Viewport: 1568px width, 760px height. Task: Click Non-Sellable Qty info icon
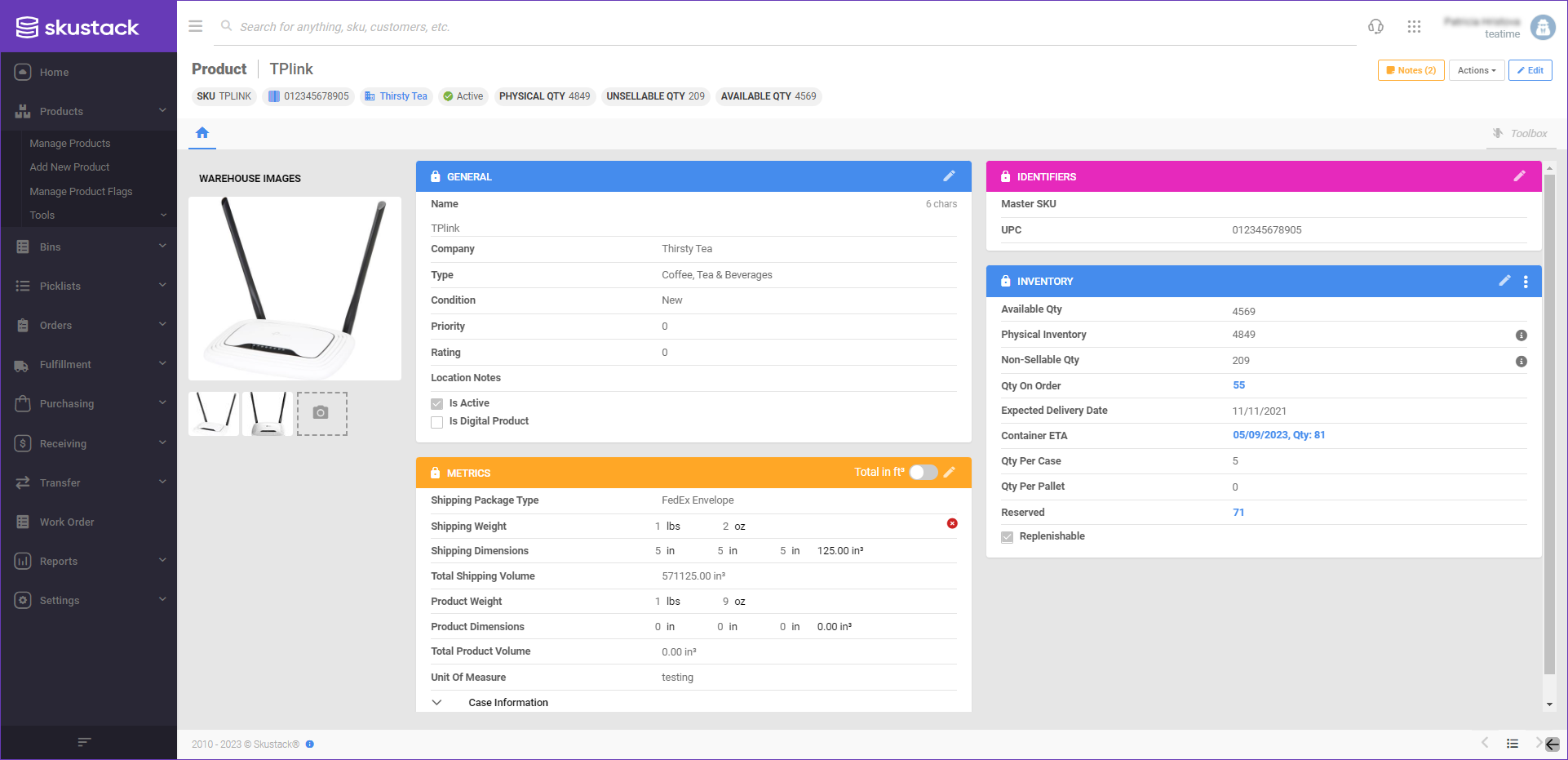coord(1521,362)
